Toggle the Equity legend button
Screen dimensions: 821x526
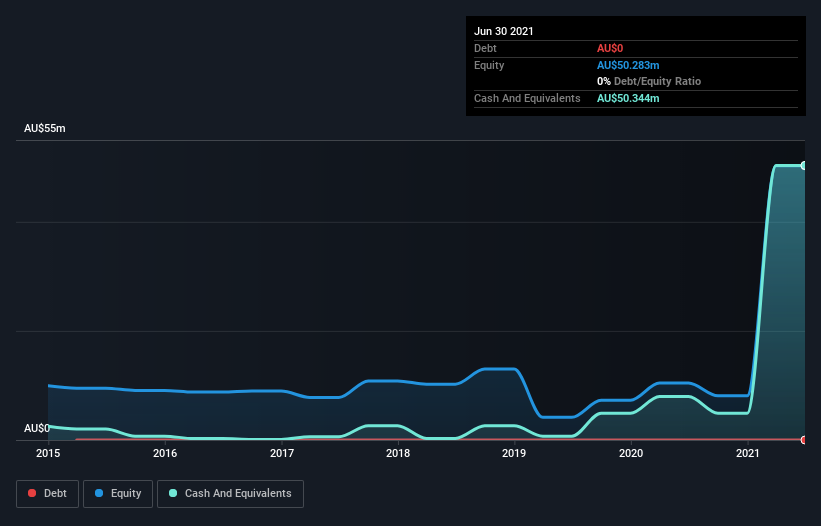[118, 494]
